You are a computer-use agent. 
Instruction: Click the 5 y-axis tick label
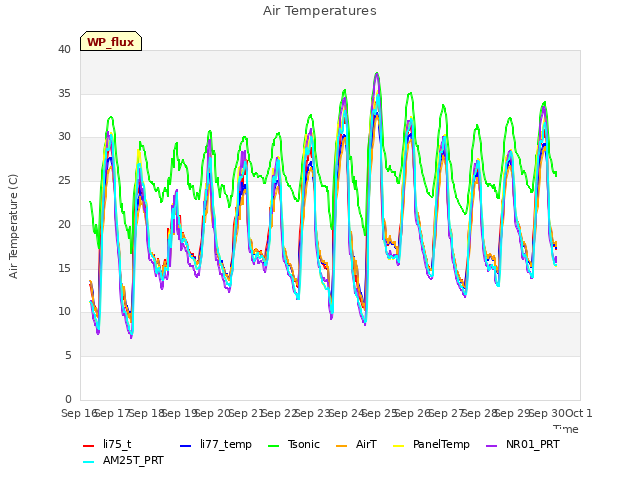68,356
